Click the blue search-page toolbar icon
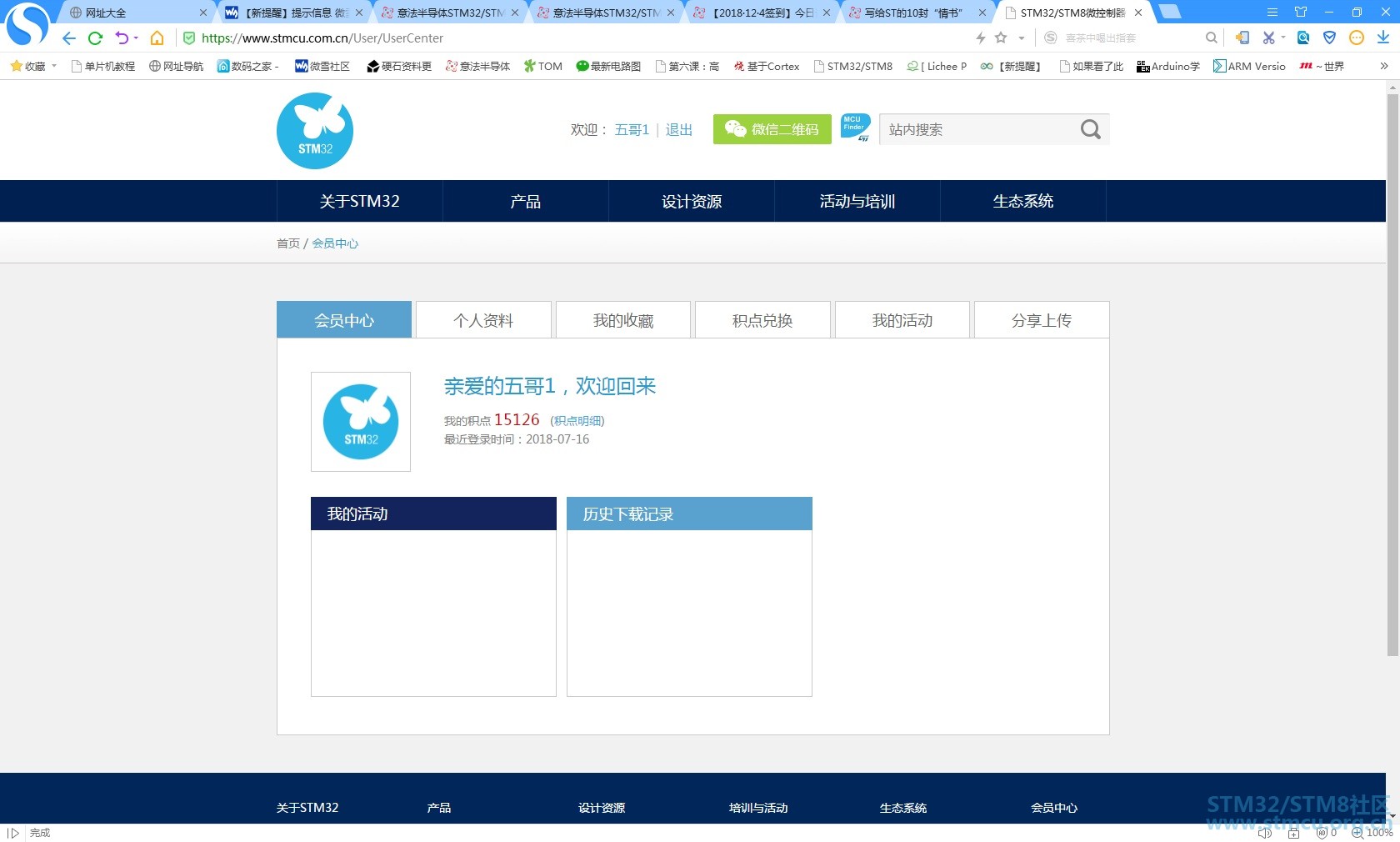 pos(1303,38)
